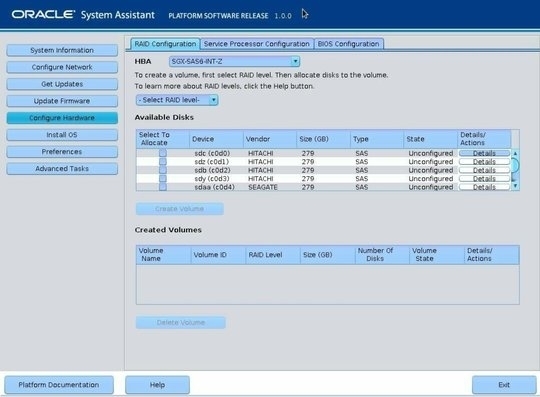Click the Vendor column header

(270, 139)
